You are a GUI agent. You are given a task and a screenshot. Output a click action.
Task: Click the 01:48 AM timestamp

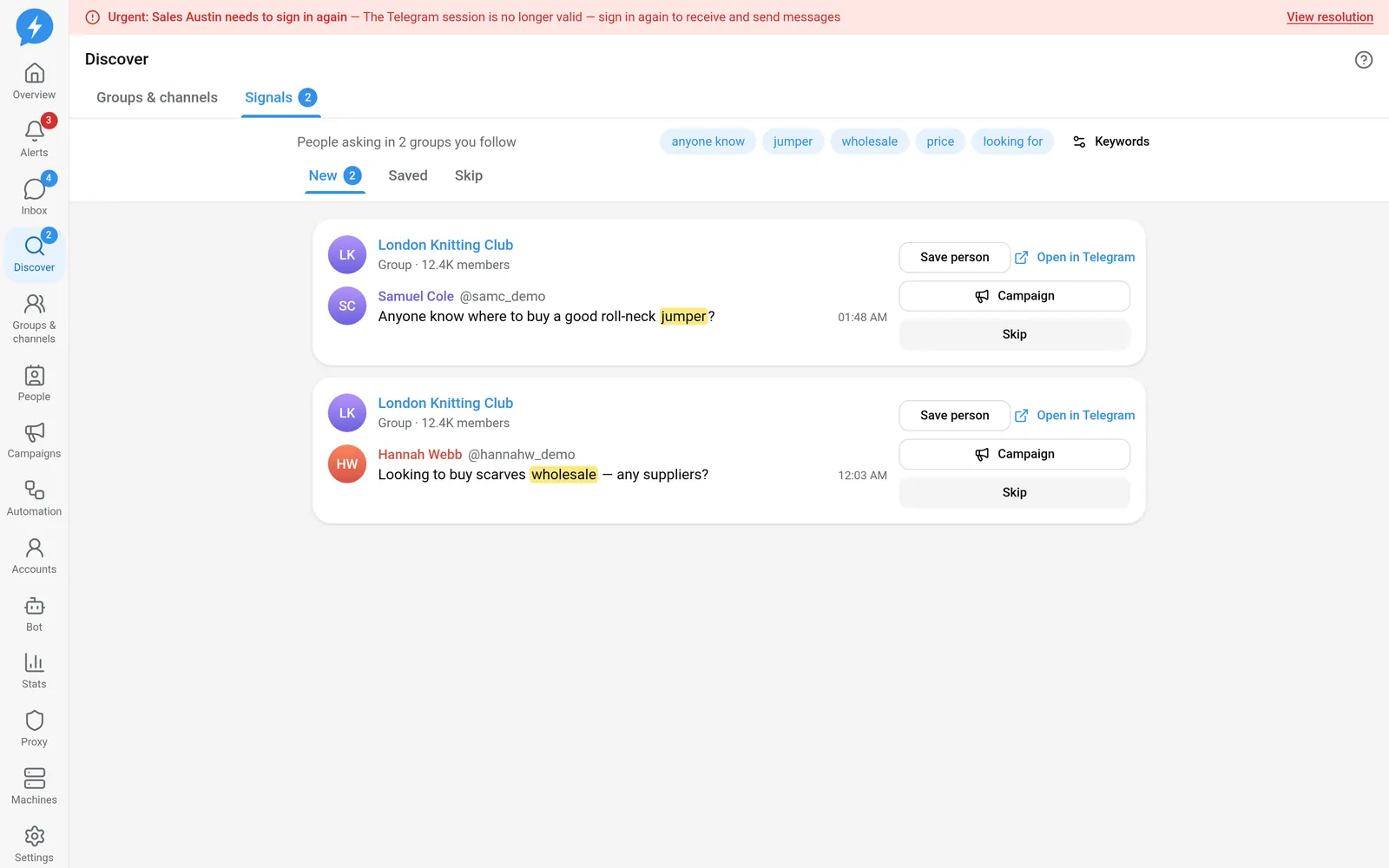(x=862, y=318)
